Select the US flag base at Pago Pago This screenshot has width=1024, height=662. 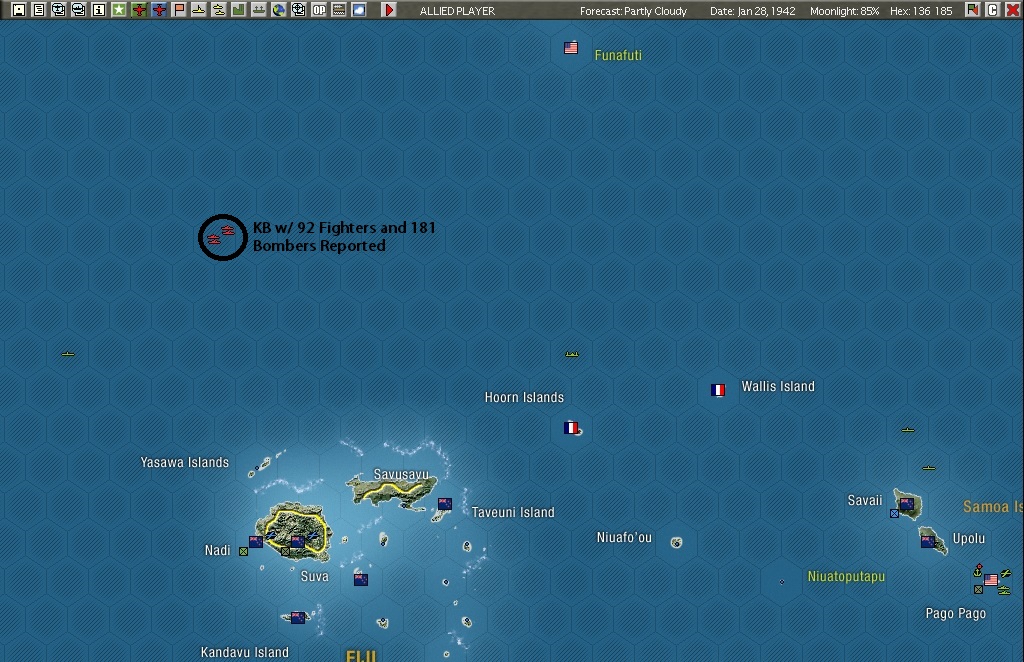(x=991, y=580)
